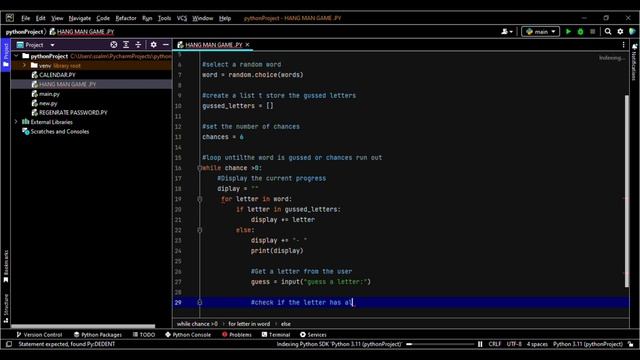Close the HANG MAN GAME .PY tab

[x=247, y=45]
